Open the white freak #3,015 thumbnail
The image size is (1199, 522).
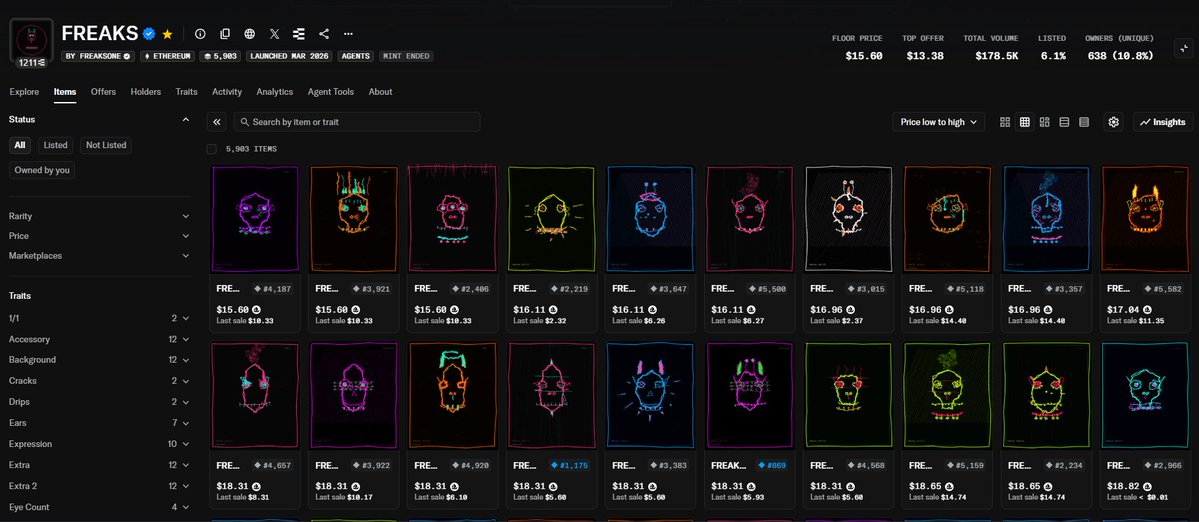point(849,219)
